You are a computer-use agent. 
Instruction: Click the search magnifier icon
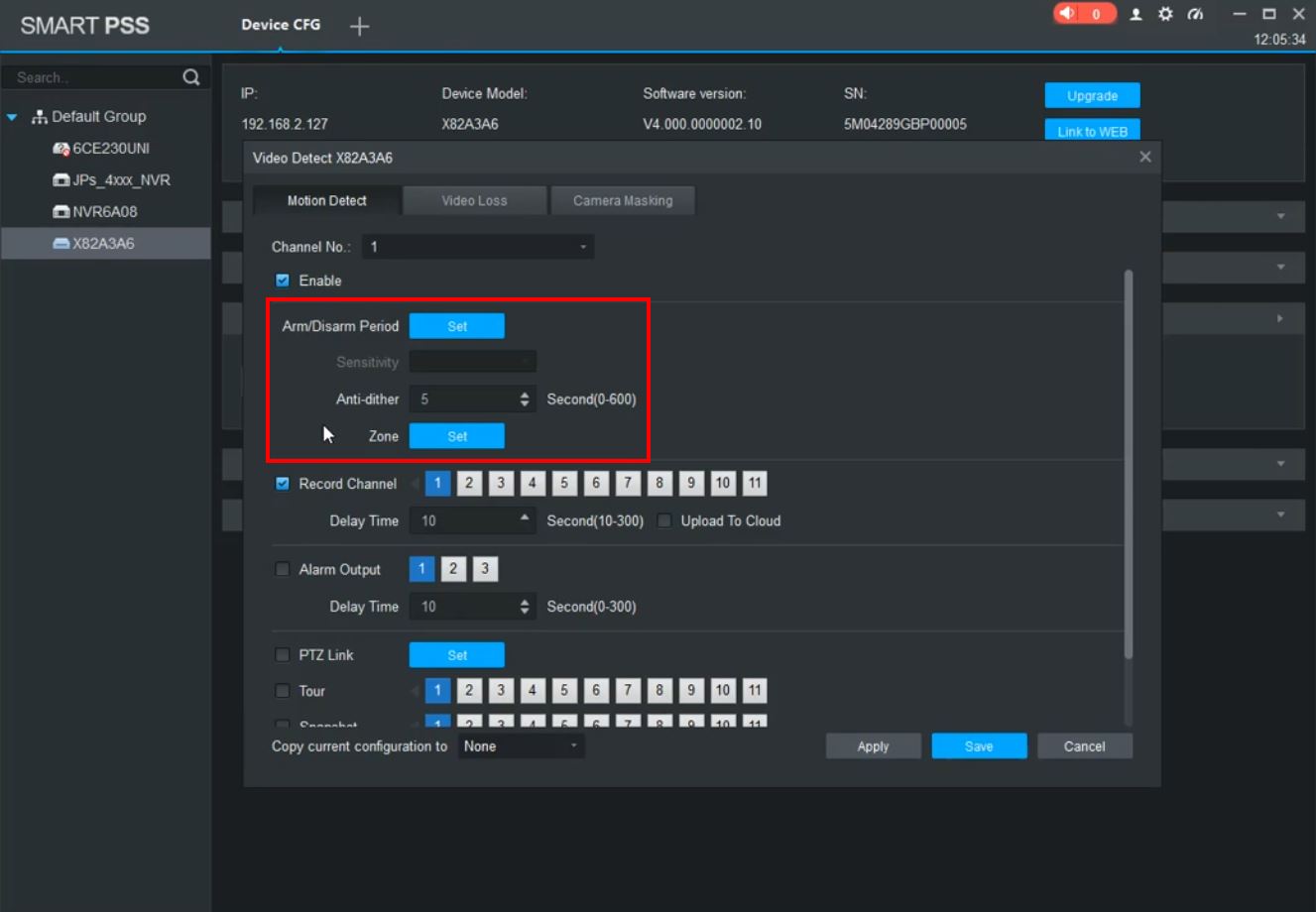(191, 77)
